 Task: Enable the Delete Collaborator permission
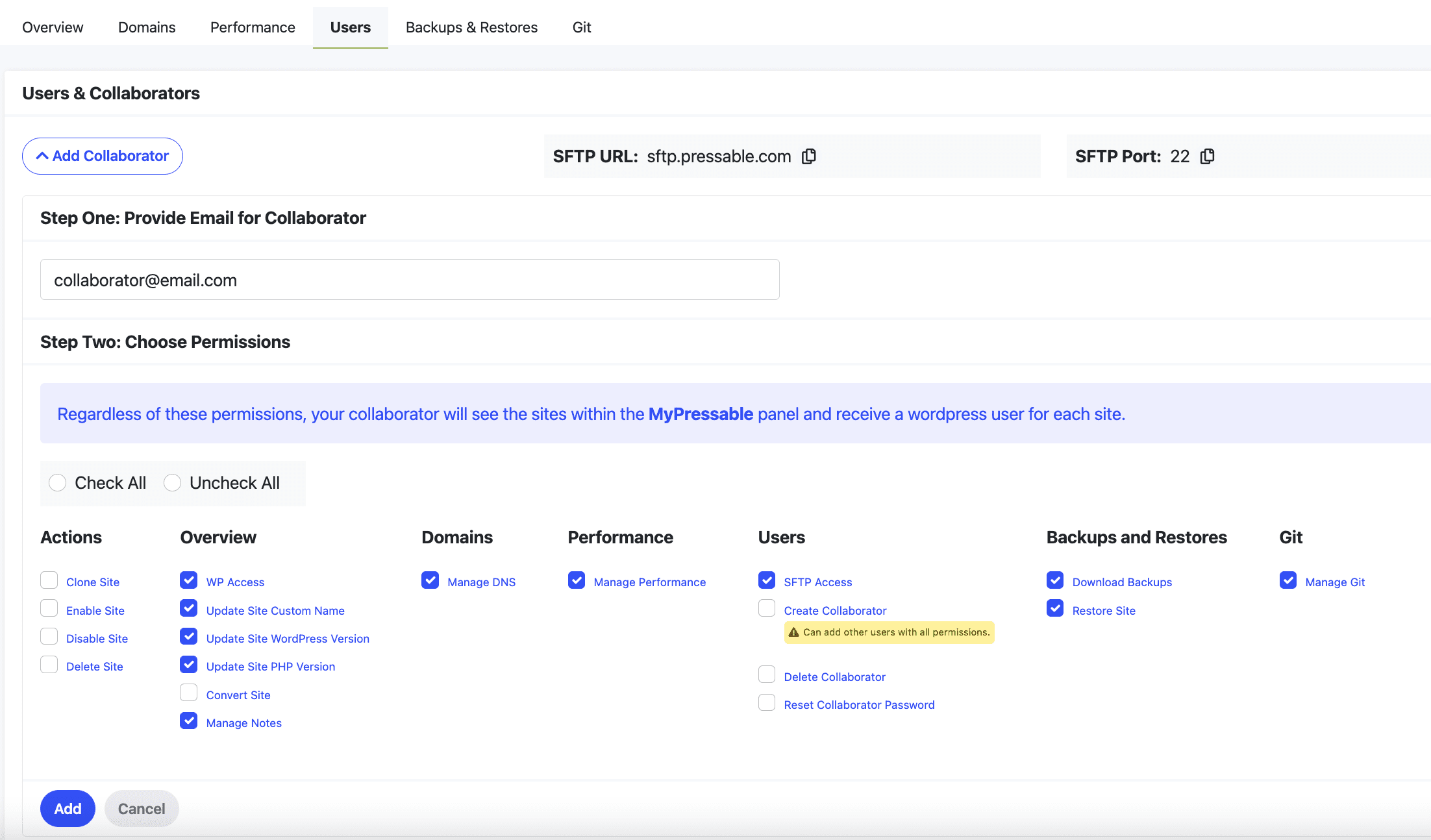[x=766, y=674]
